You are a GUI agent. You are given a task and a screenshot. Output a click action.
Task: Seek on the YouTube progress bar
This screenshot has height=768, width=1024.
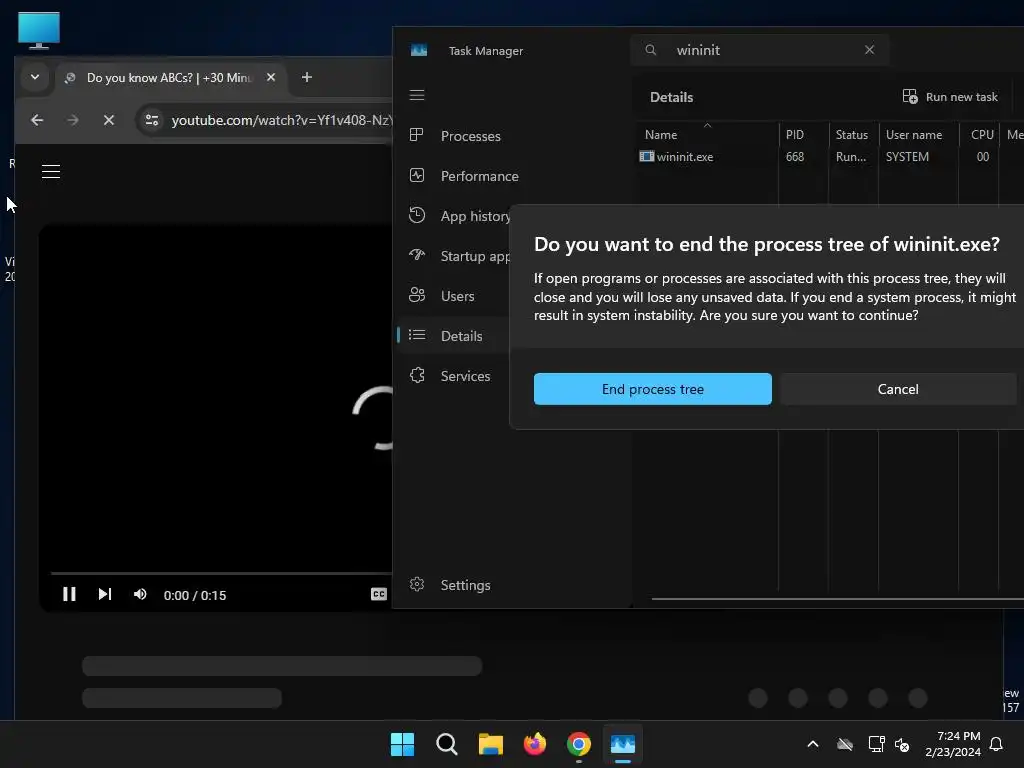pos(221,573)
